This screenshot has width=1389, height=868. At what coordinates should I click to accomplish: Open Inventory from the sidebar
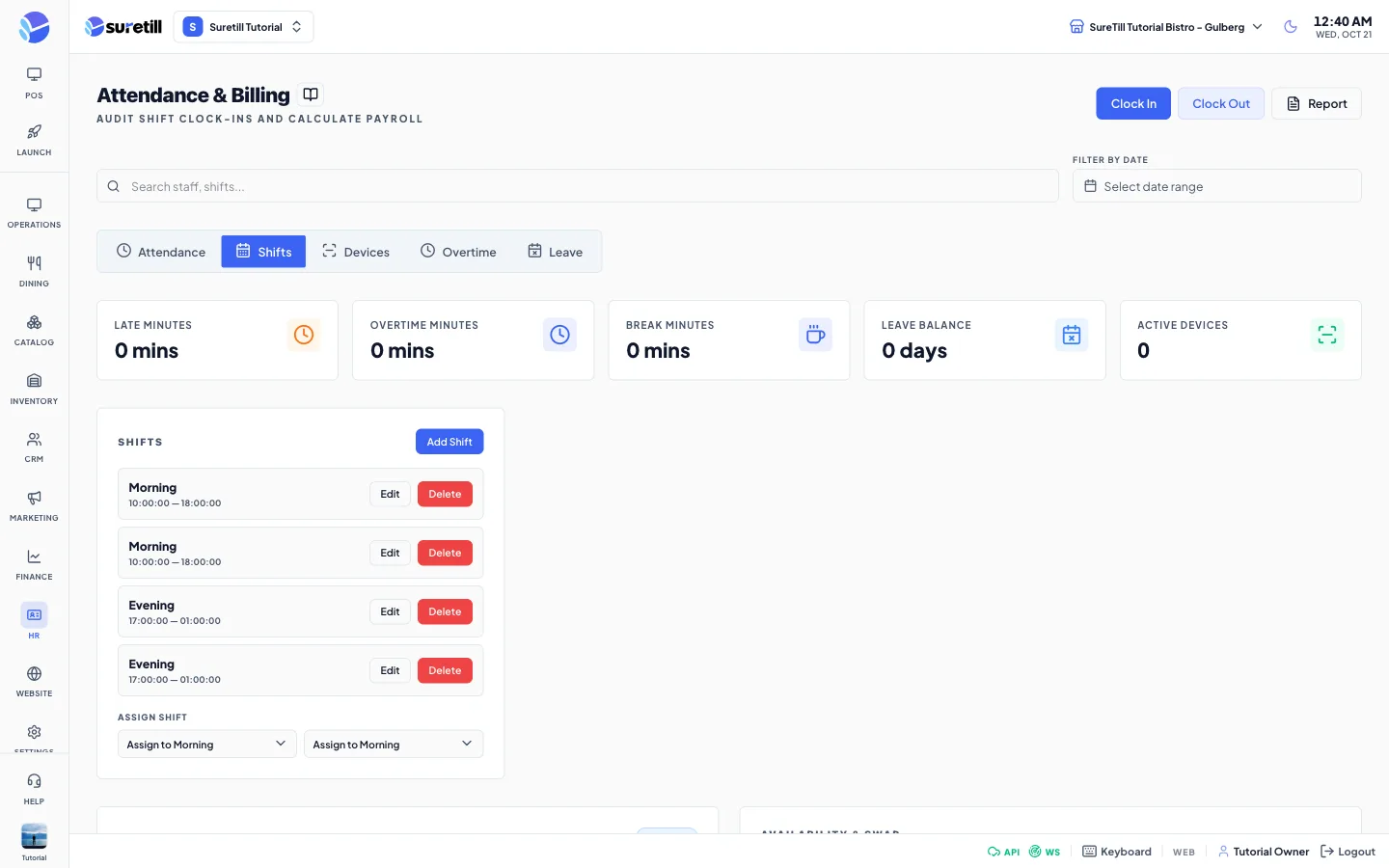[34, 390]
